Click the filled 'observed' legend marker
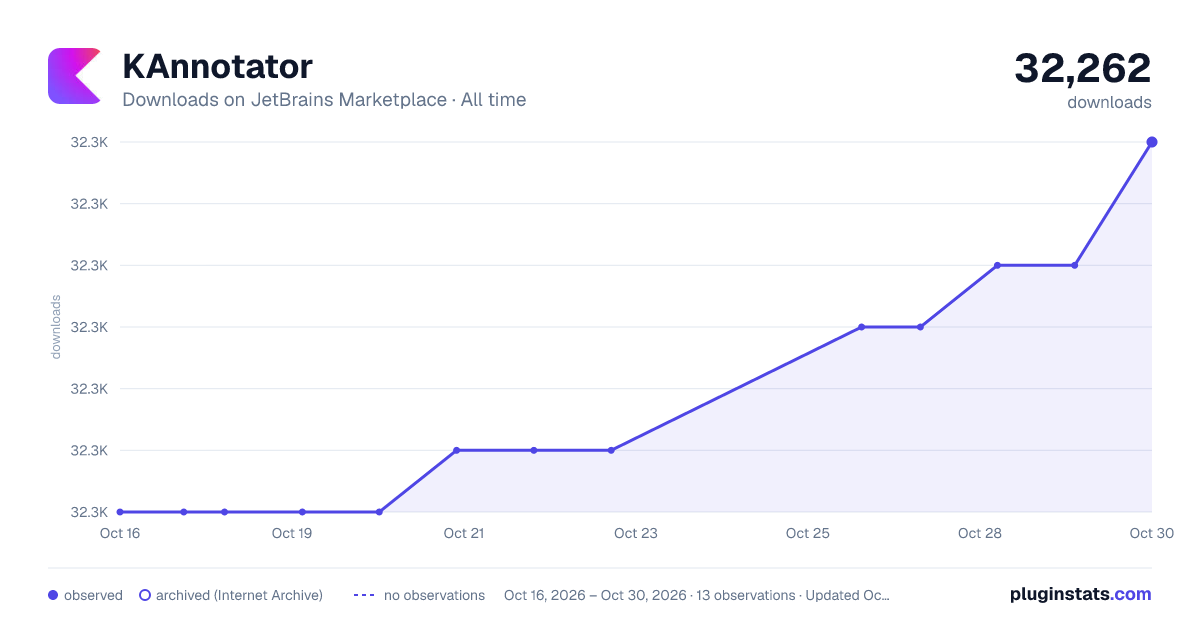1200x630 pixels. click(x=53, y=595)
